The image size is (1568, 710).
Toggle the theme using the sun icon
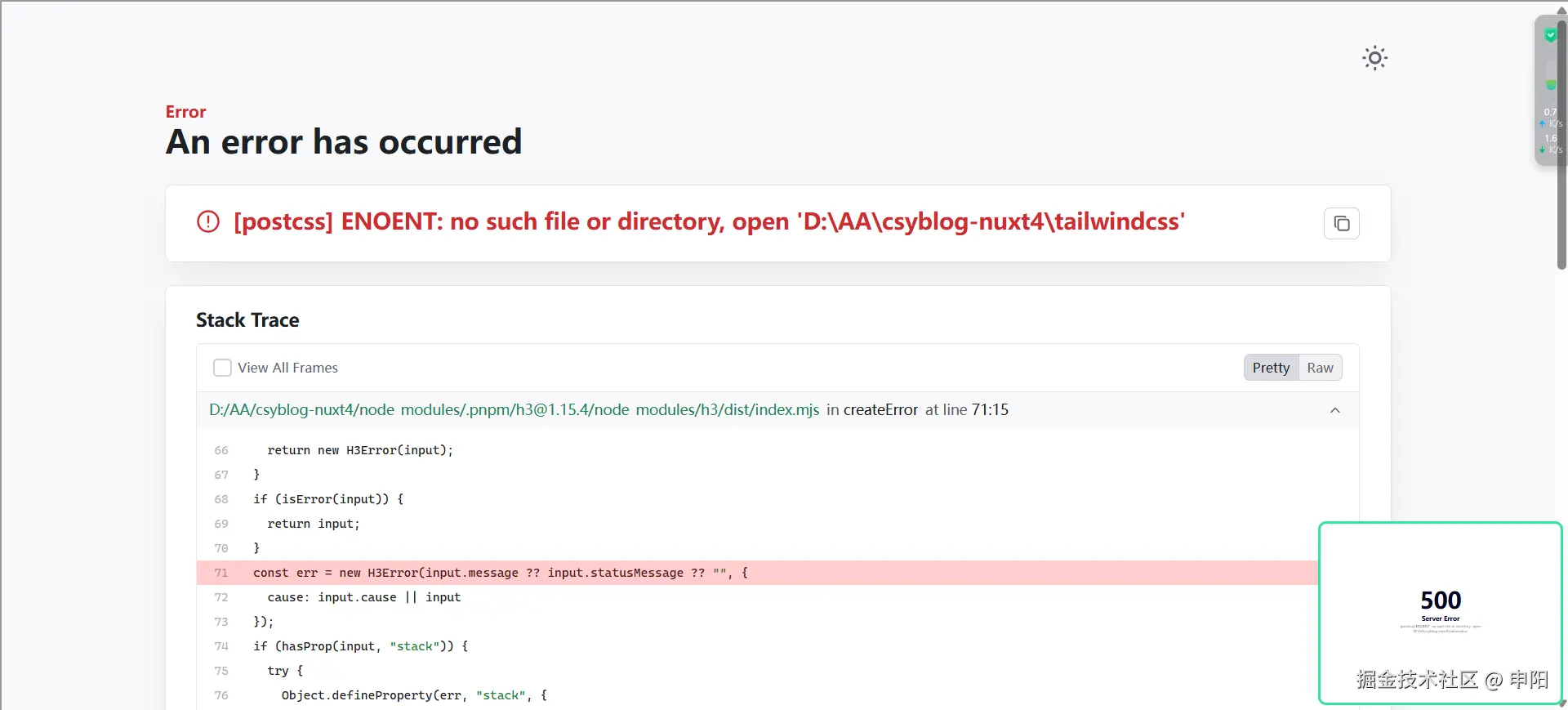click(x=1374, y=58)
